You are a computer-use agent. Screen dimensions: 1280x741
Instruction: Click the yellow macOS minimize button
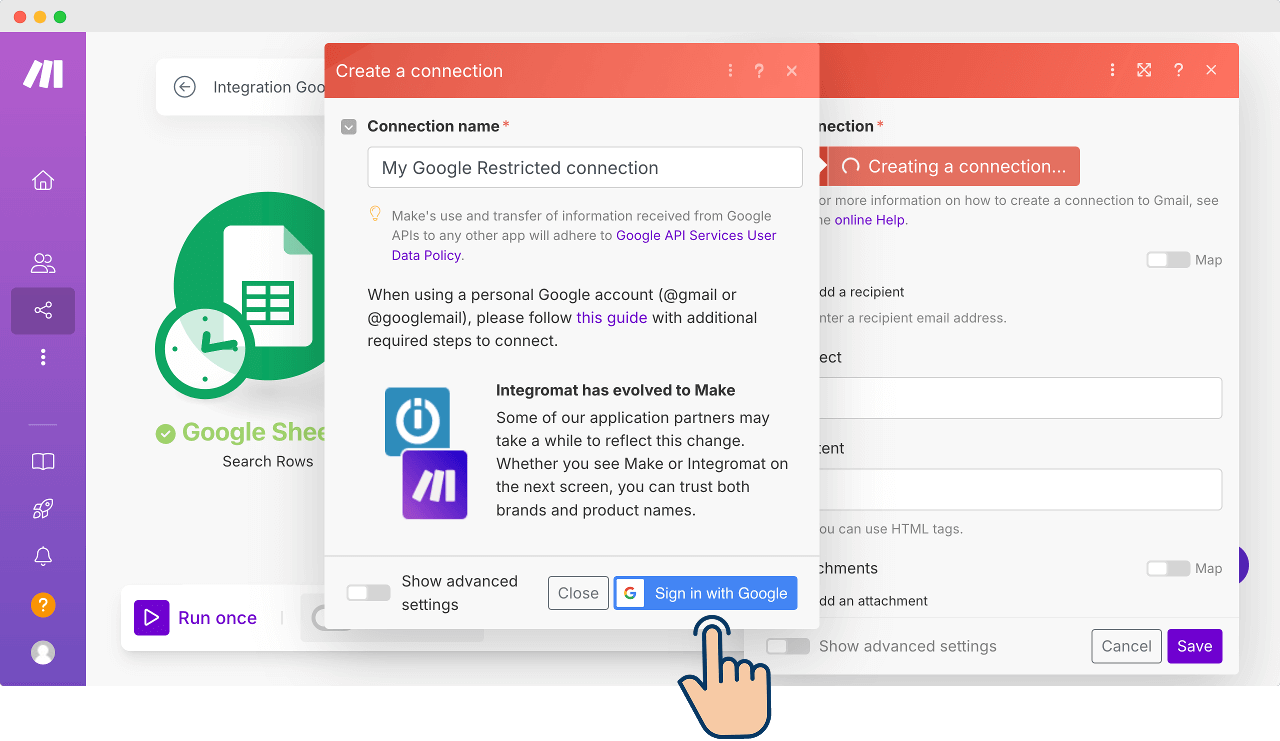click(40, 17)
